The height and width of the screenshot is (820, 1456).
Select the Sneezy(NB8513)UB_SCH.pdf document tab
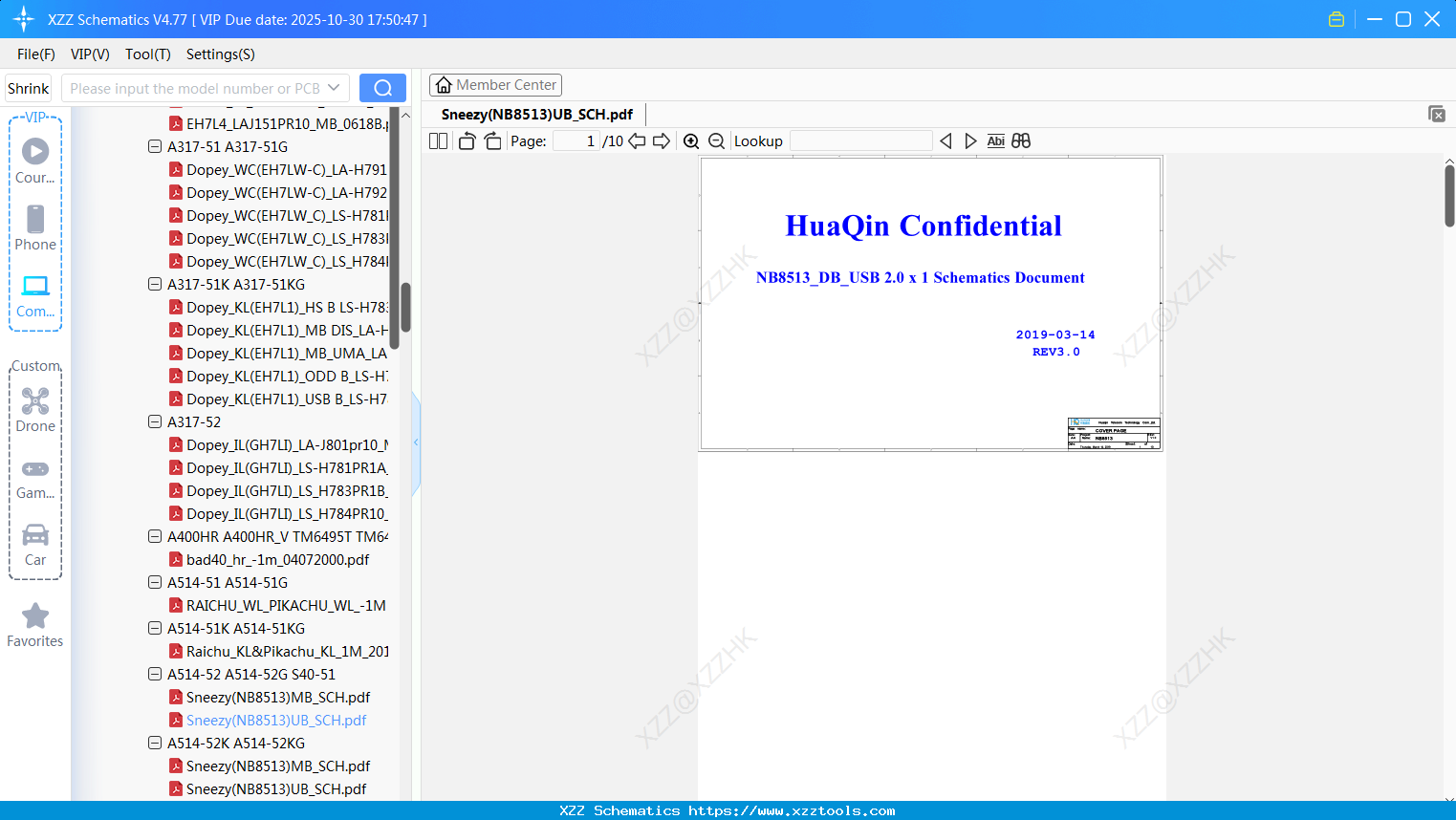point(537,115)
